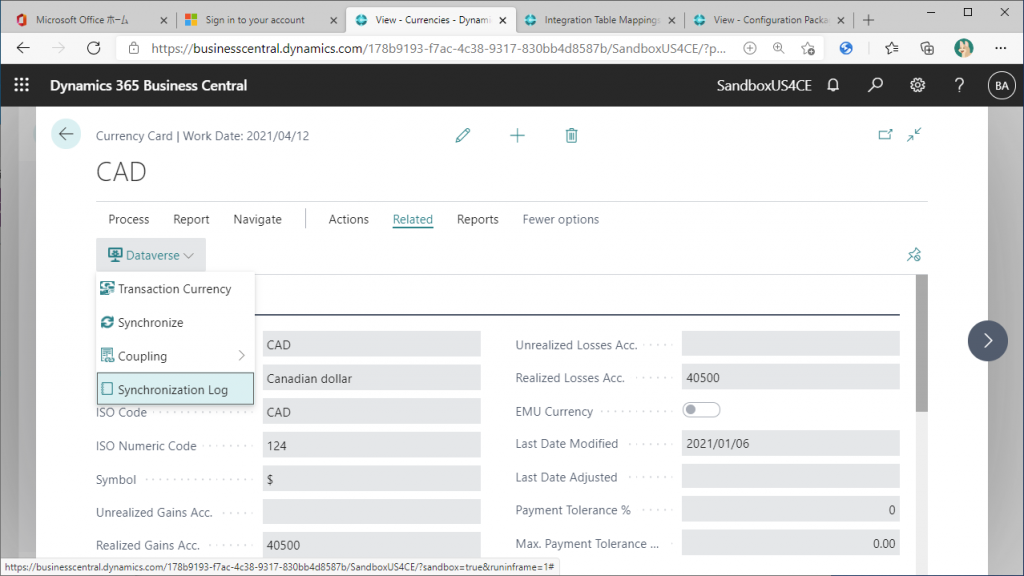Close the View - Currencies browser tab
The image size is (1024, 576).
pos(503,20)
